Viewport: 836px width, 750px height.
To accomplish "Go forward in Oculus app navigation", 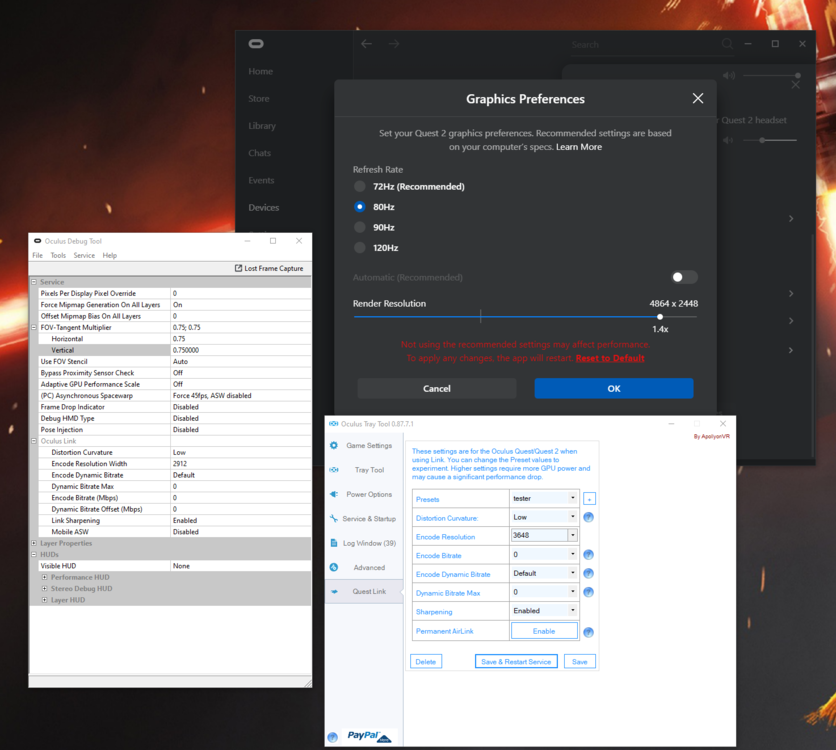I will tap(394, 44).
